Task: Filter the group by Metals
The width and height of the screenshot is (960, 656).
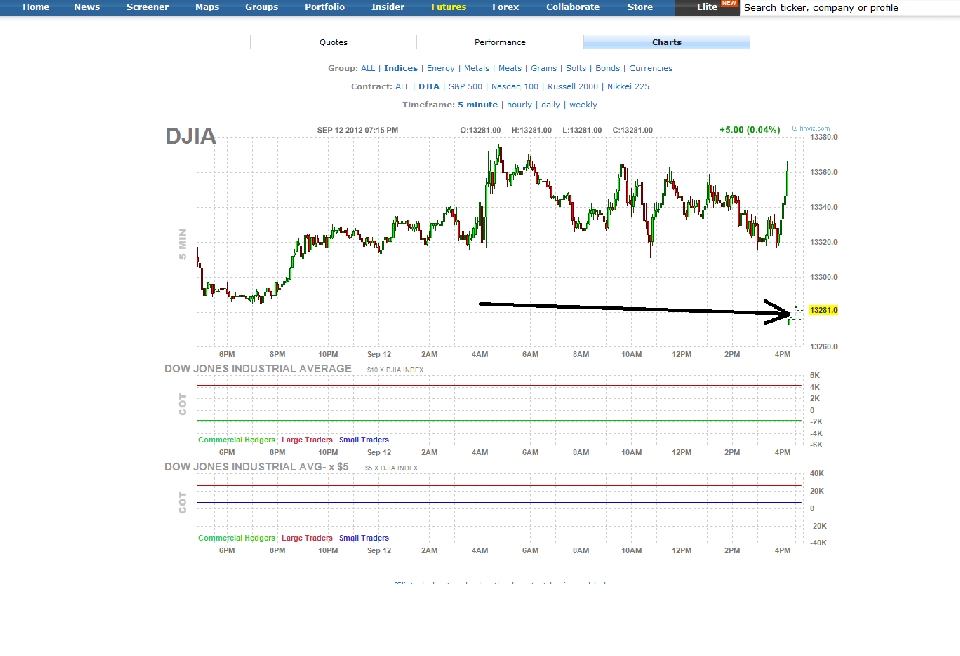Action: pyautogui.click(x=476, y=68)
